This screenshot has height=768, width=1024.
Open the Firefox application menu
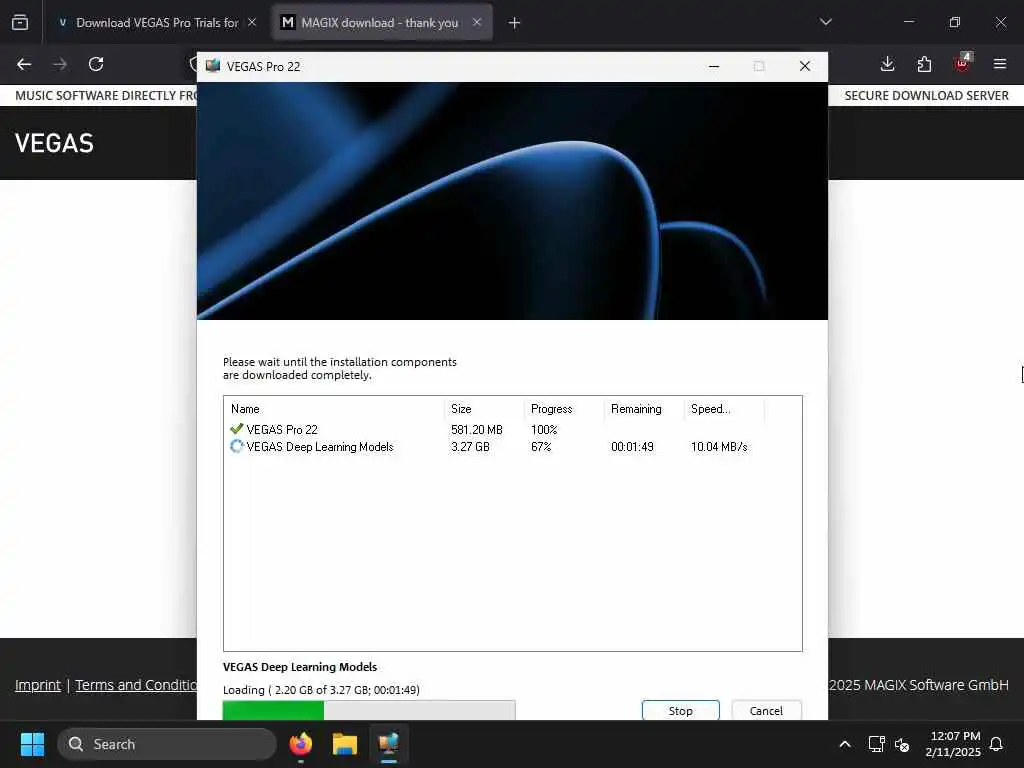pyautogui.click(x=1000, y=64)
